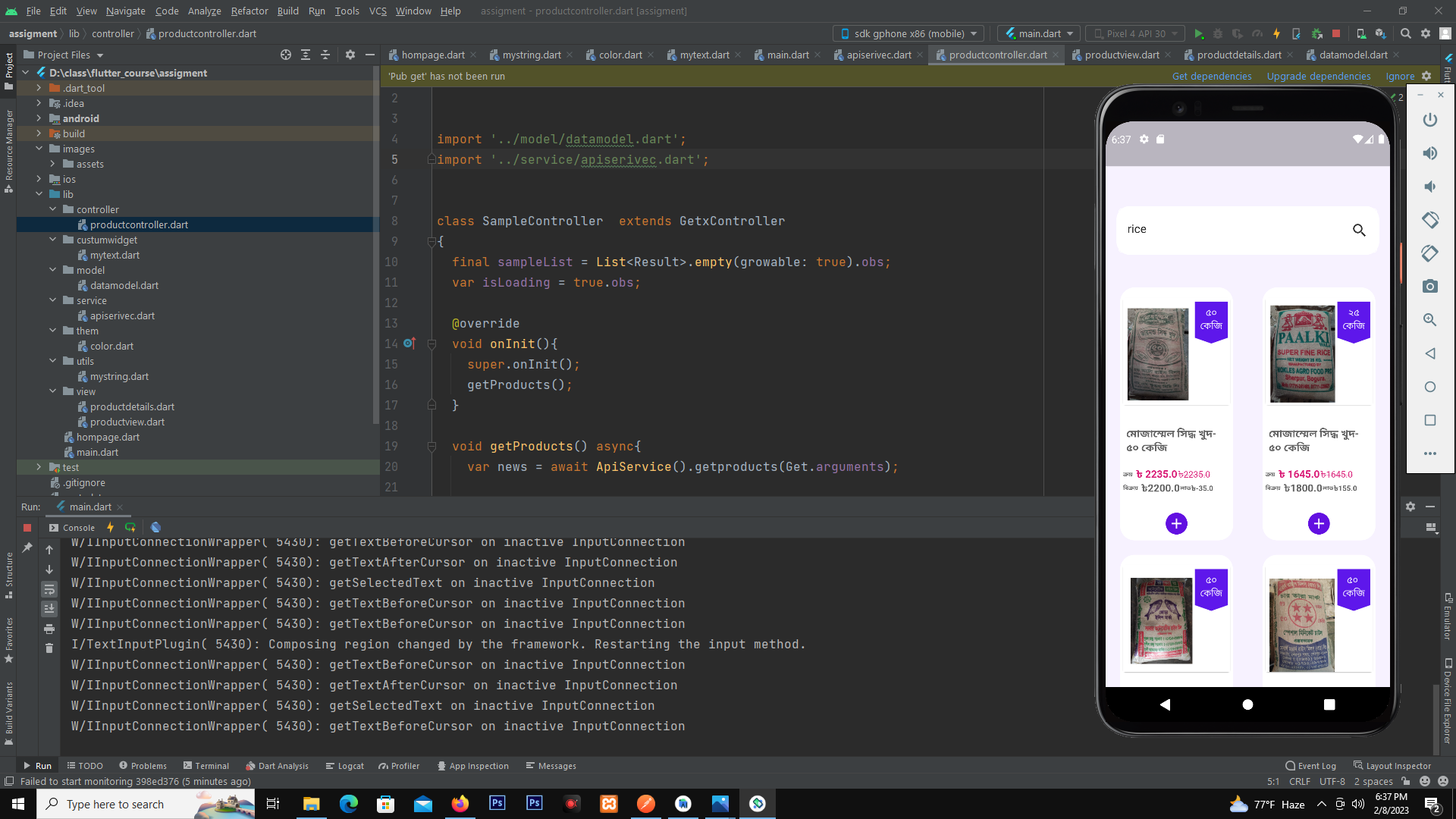Clear the console with the trash icon

pyautogui.click(x=49, y=648)
